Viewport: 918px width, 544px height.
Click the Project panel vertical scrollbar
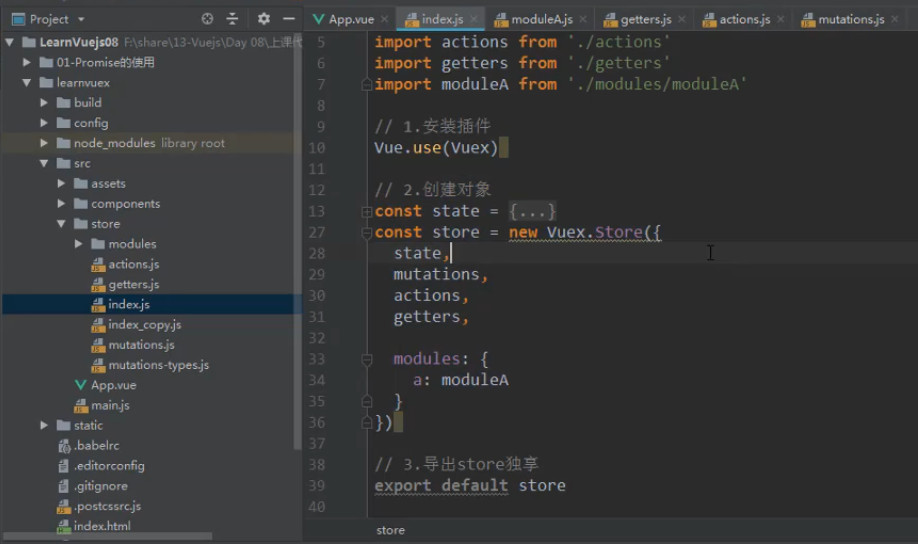click(297, 240)
